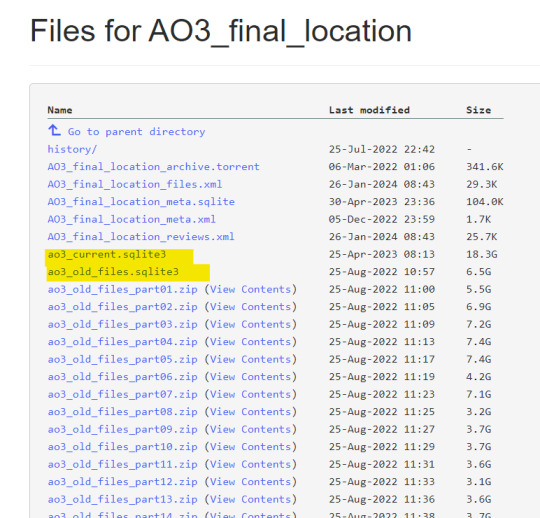Download ao3_old_files_part10.zip
This screenshot has width=540, height=518.
pos(123,447)
